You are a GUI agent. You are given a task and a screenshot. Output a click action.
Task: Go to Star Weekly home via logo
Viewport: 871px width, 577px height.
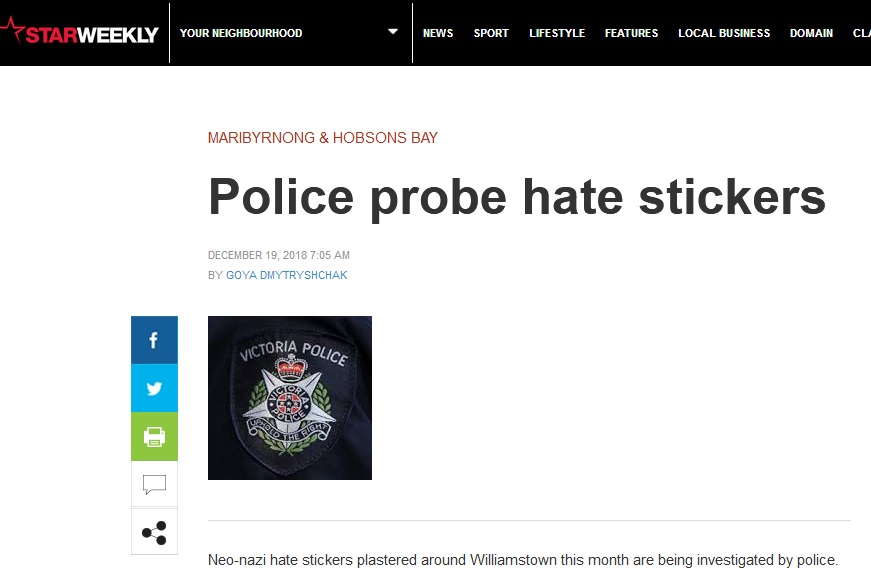coord(79,32)
